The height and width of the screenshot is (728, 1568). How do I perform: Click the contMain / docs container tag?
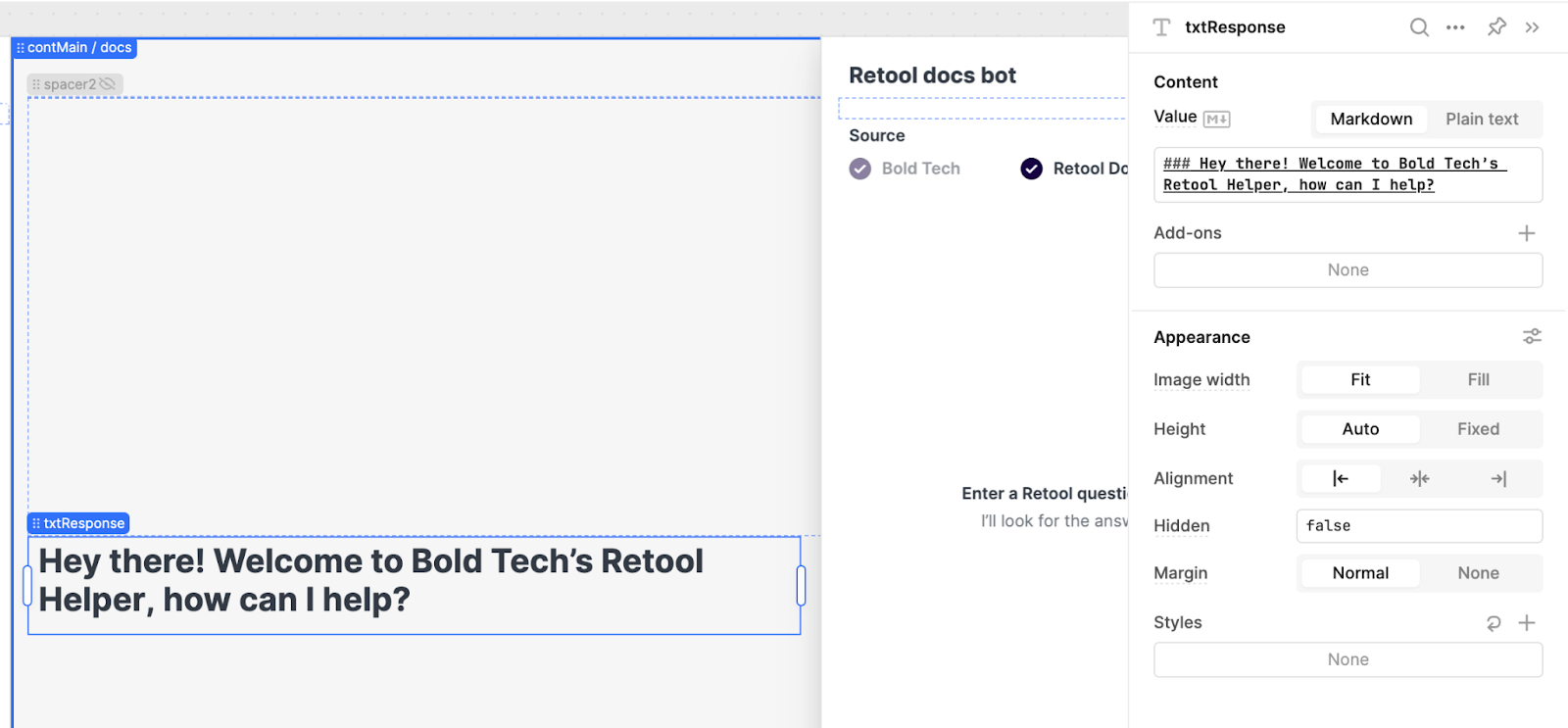pyautogui.click(x=74, y=47)
